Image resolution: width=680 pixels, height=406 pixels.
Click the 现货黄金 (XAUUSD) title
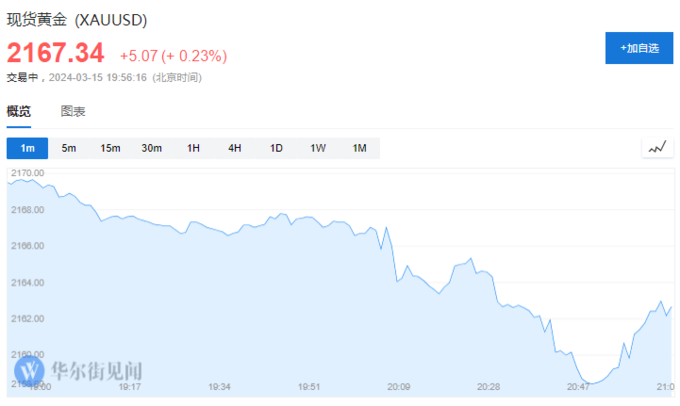pyautogui.click(x=77, y=20)
